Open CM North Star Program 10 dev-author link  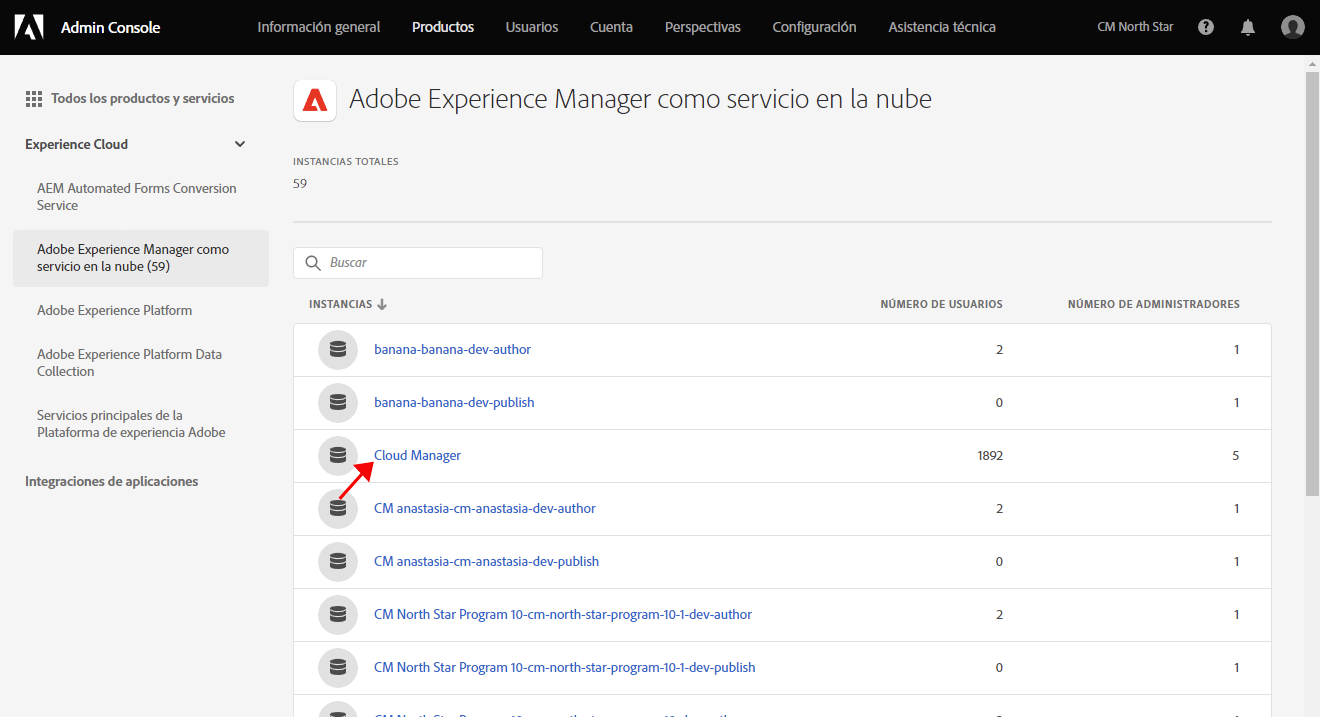(563, 615)
